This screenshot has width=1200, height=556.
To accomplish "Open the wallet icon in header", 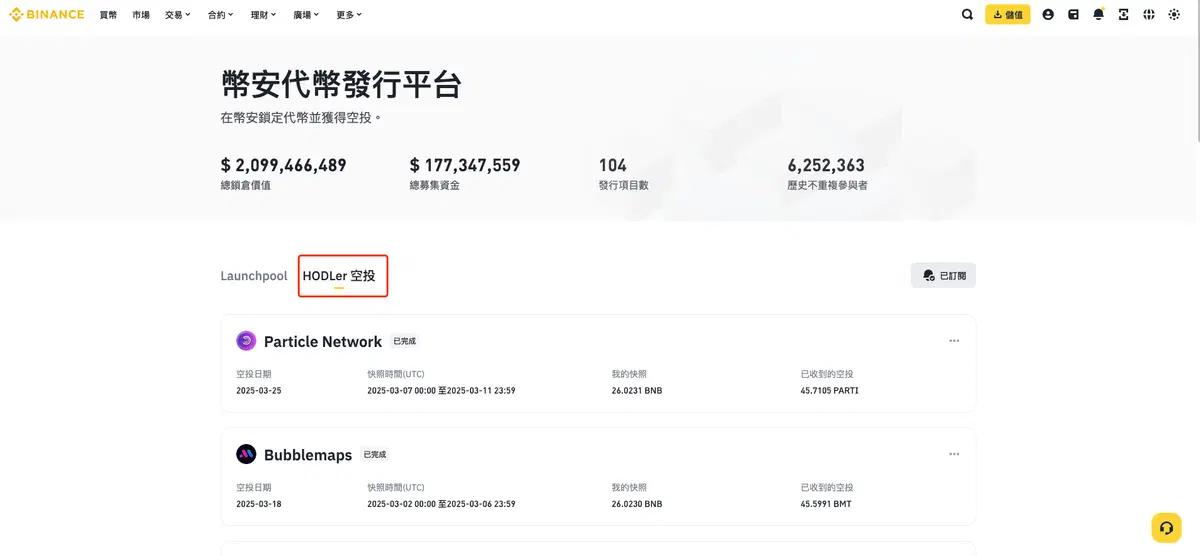I will (1073, 15).
